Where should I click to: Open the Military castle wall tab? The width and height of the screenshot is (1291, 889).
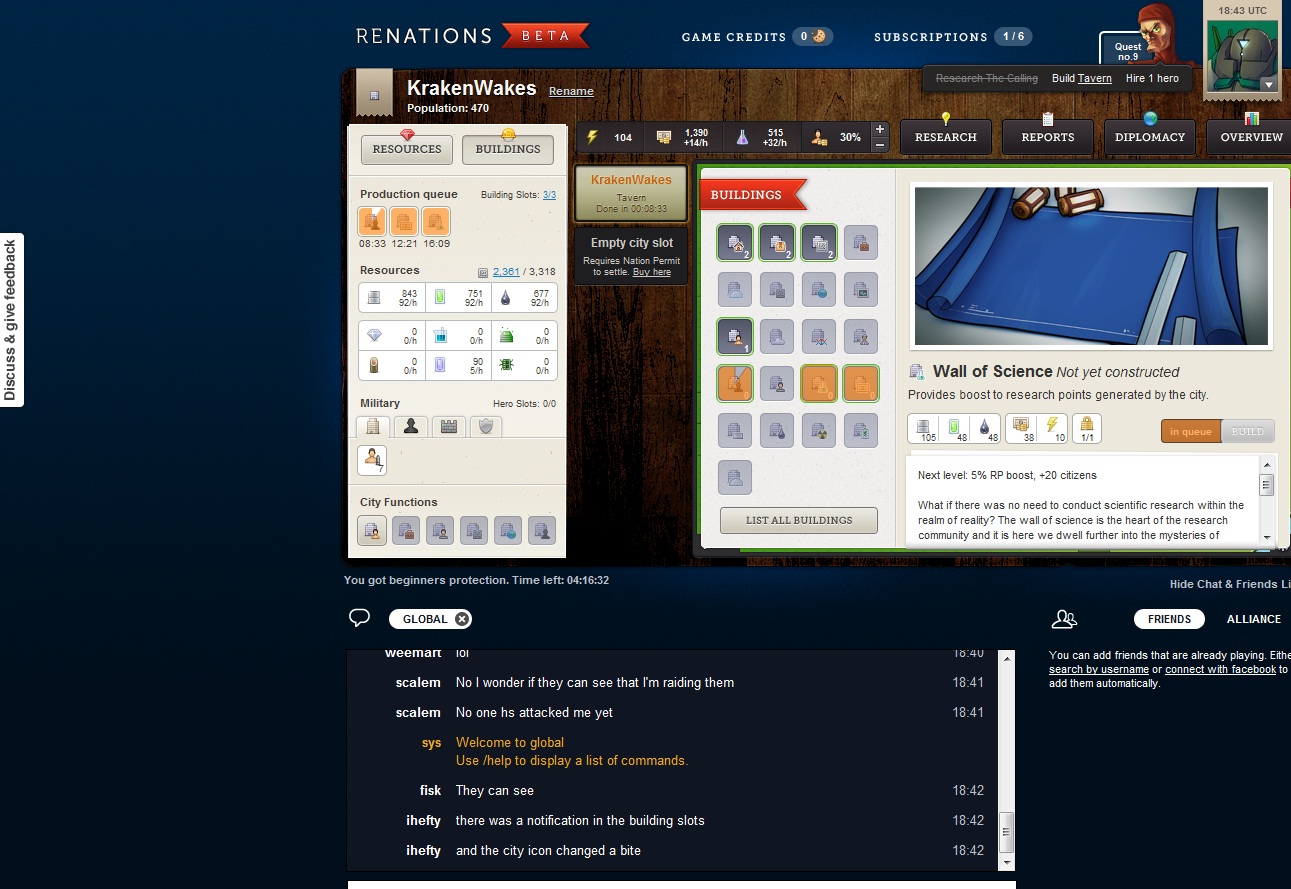[x=448, y=426]
